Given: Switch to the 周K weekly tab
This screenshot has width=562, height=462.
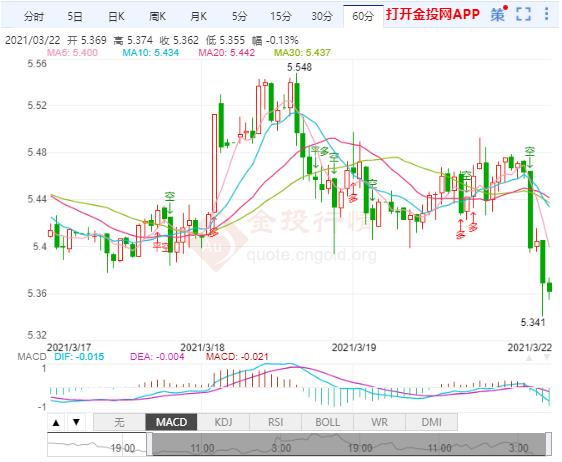Looking at the screenshot, I should pyautogui.click(x=157, y=16).
